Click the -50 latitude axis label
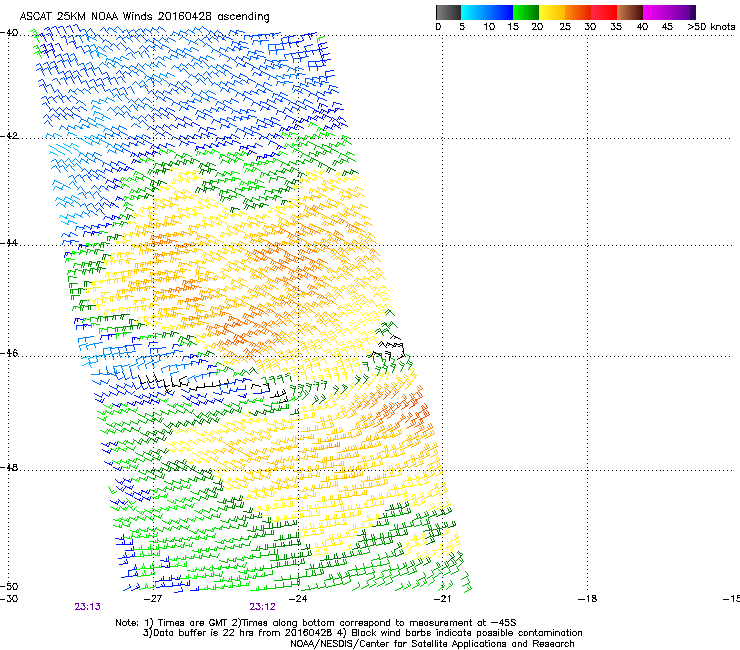This screenshot has height=650, width=740. 9,586
